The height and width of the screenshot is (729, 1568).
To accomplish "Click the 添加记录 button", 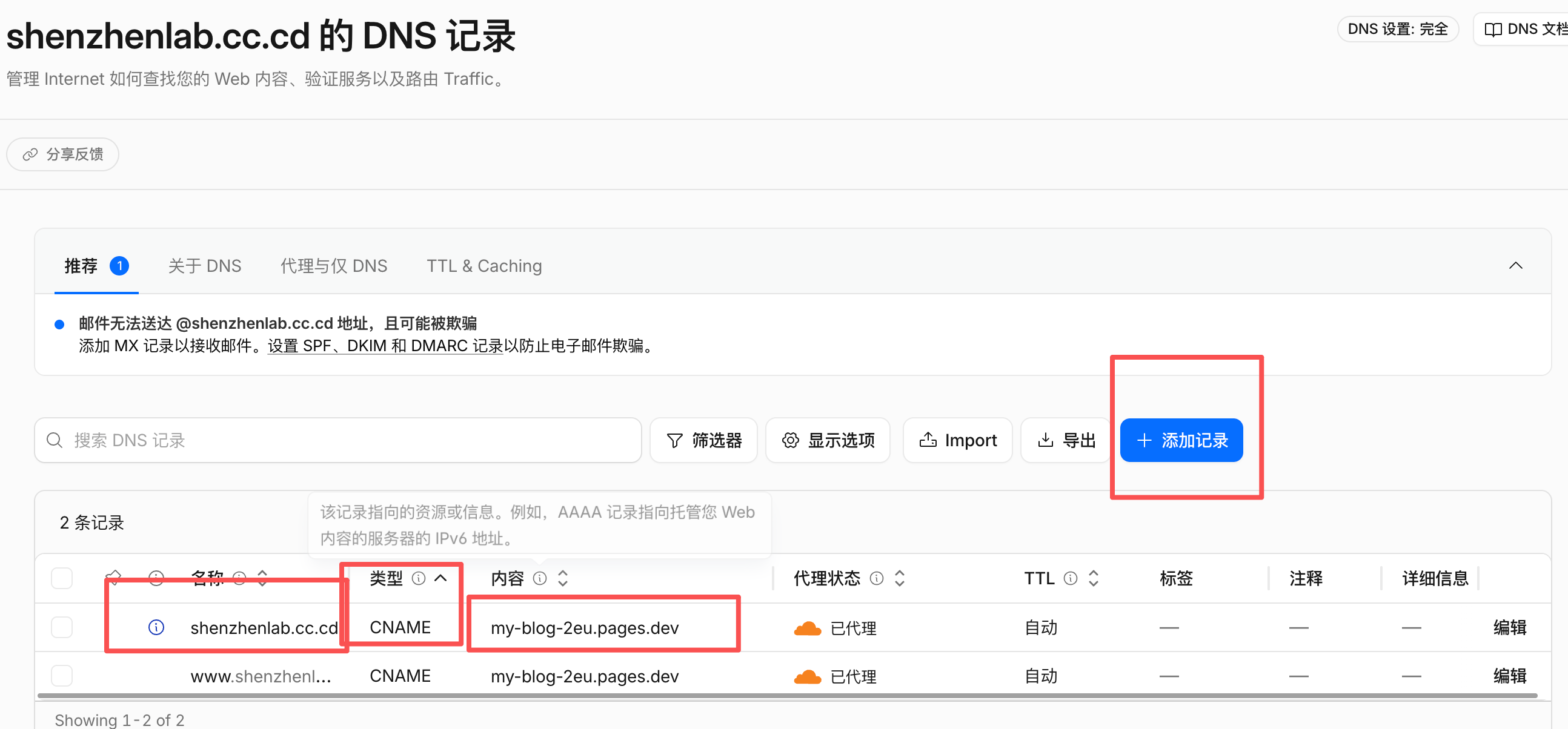I will click(x=1181, y=440).
